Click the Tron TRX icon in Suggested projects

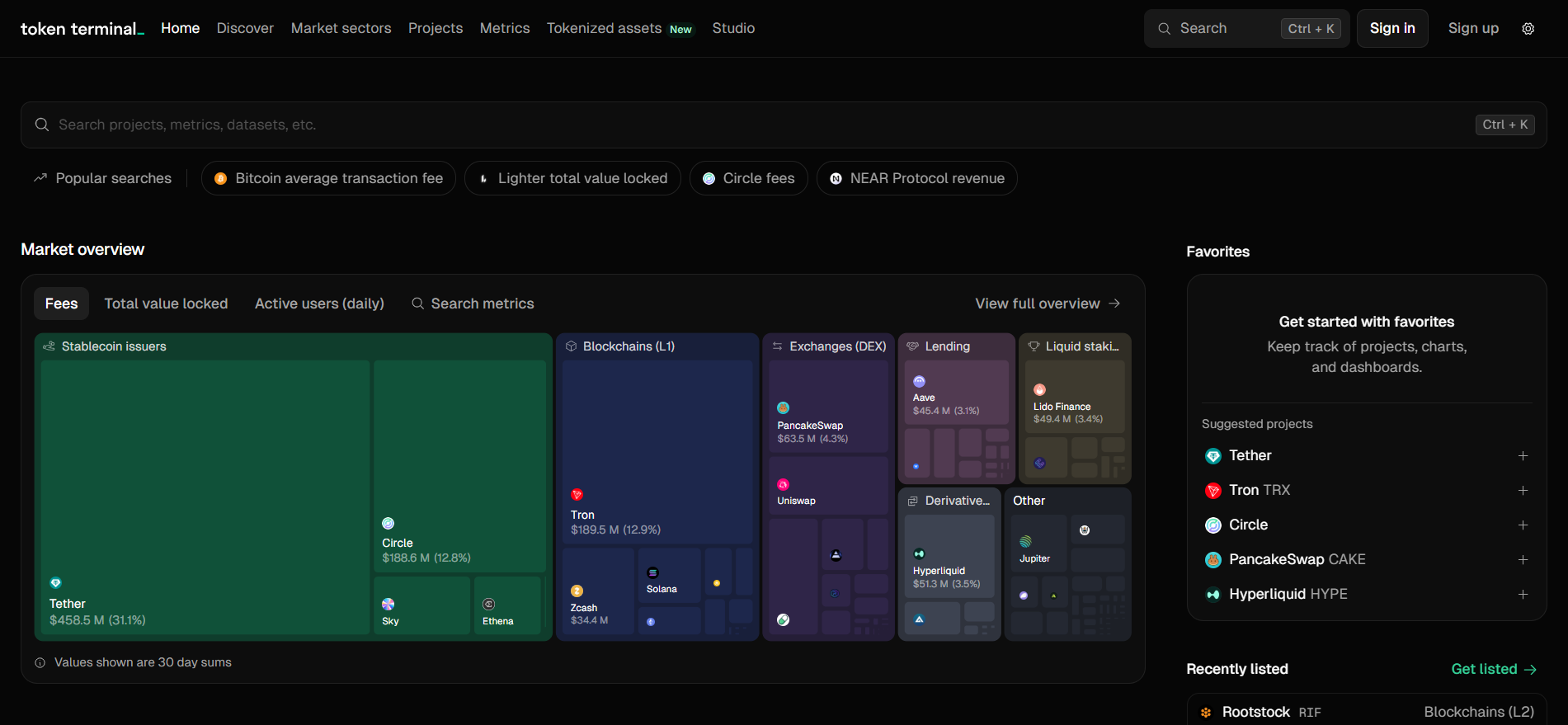coord(1213,491)
